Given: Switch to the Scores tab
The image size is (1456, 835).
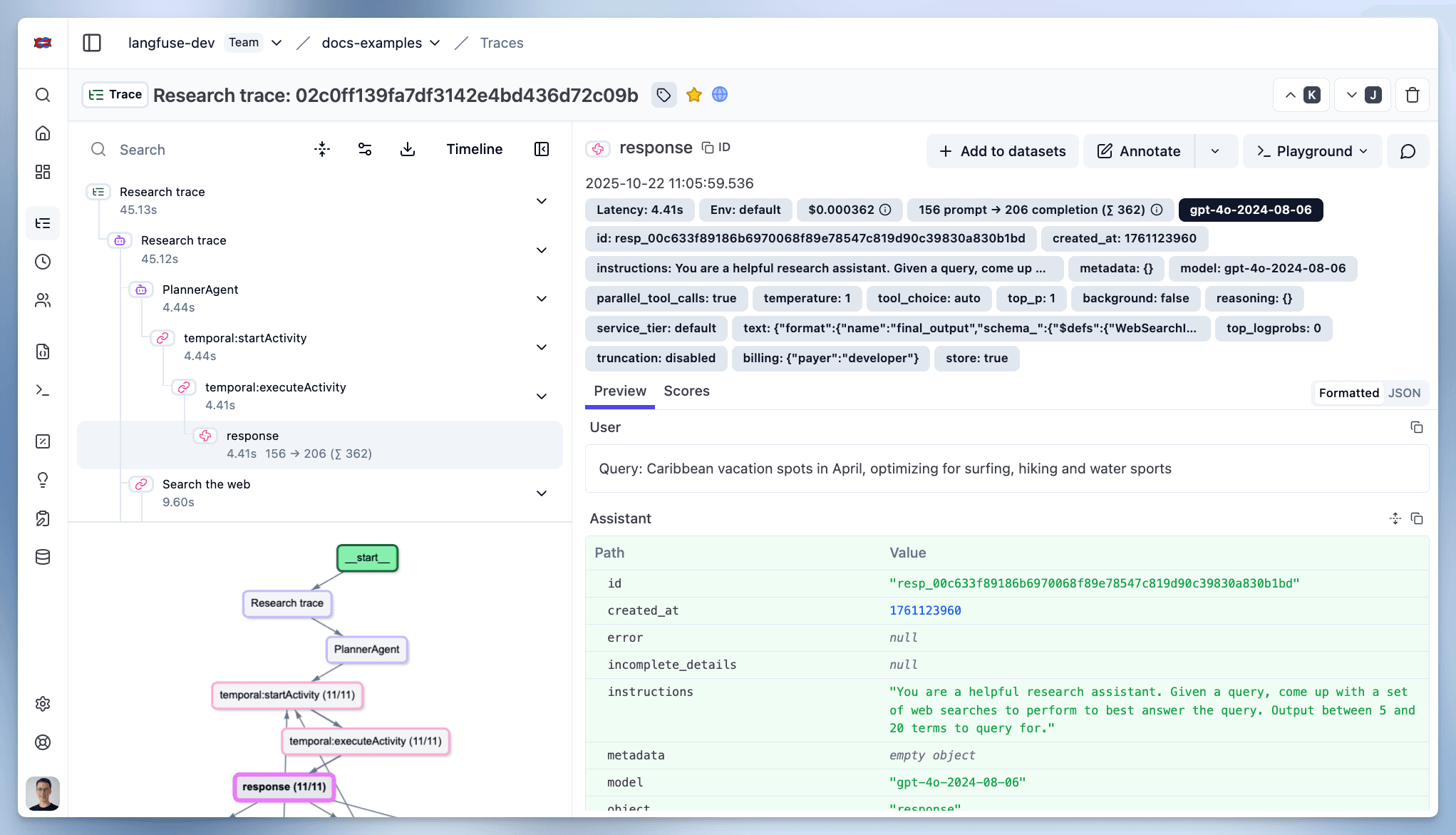Looking at the screenshot, I should (x=686, y=391).
